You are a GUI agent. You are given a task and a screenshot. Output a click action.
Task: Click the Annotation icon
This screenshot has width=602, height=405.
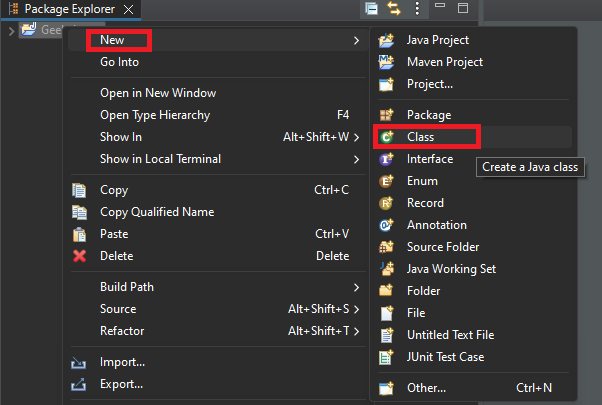click(386, 225)
